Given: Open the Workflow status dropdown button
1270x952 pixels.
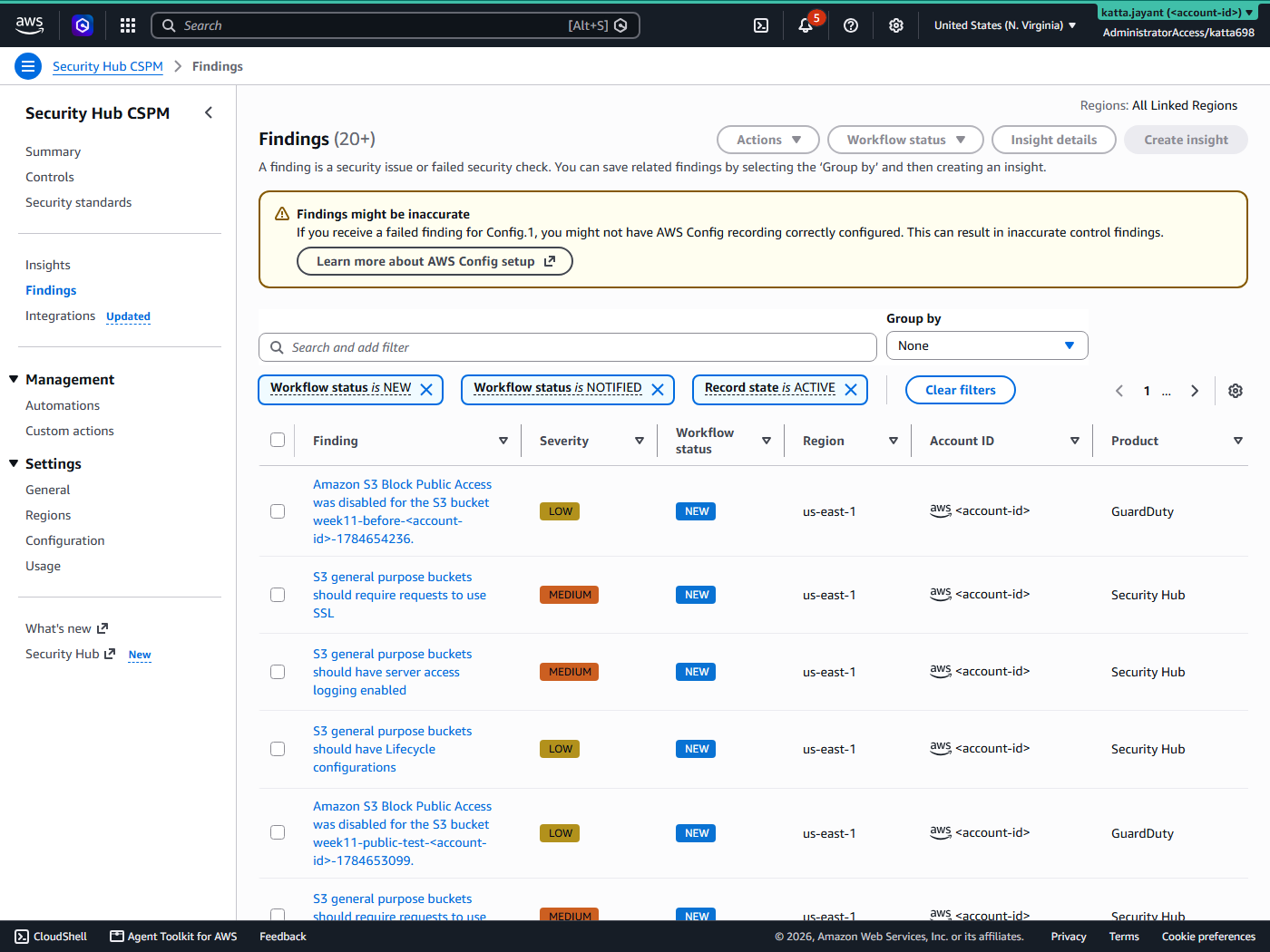Looking at the screenshot, I should [x=905, y=140].
